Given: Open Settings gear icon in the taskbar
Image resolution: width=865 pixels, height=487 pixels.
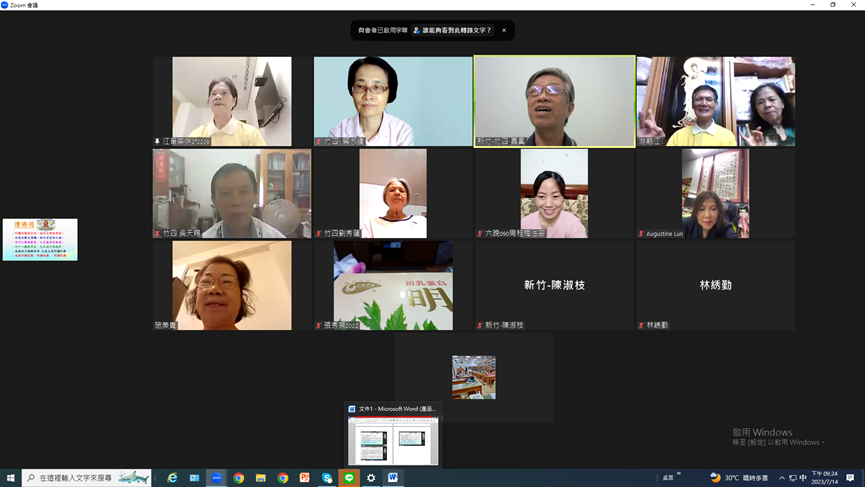Looking at the screenshot, I should tap(371, 478).
